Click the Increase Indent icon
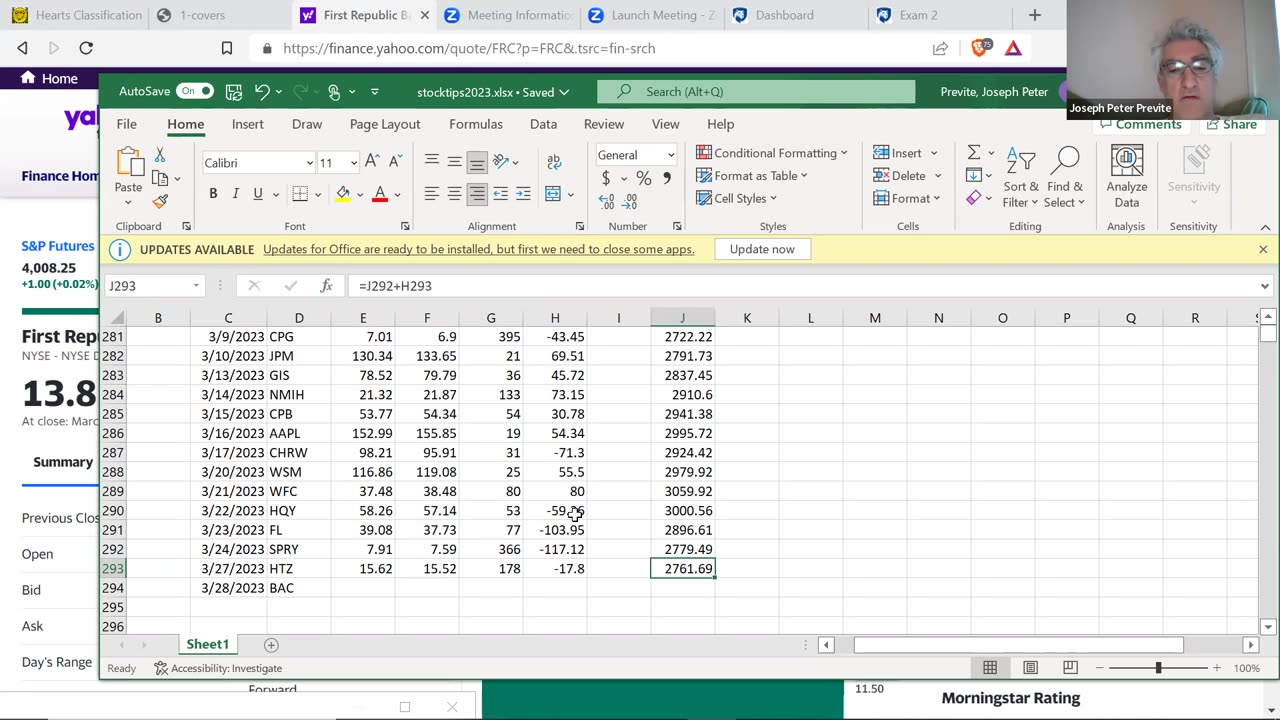The image size is (1280, 720). pyautogui.click(x=523, y=194)
